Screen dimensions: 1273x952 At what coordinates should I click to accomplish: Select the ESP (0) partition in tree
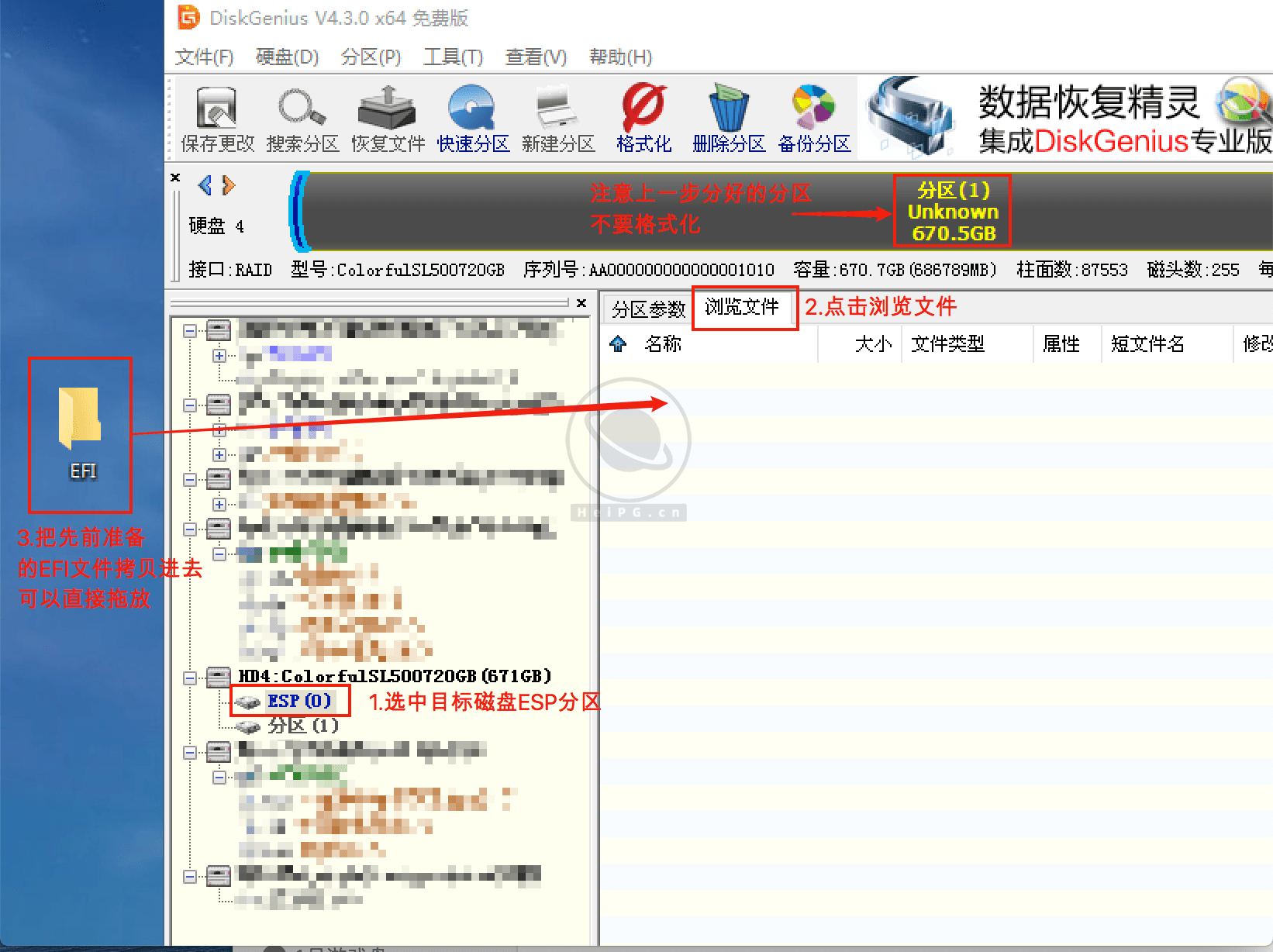299,701
